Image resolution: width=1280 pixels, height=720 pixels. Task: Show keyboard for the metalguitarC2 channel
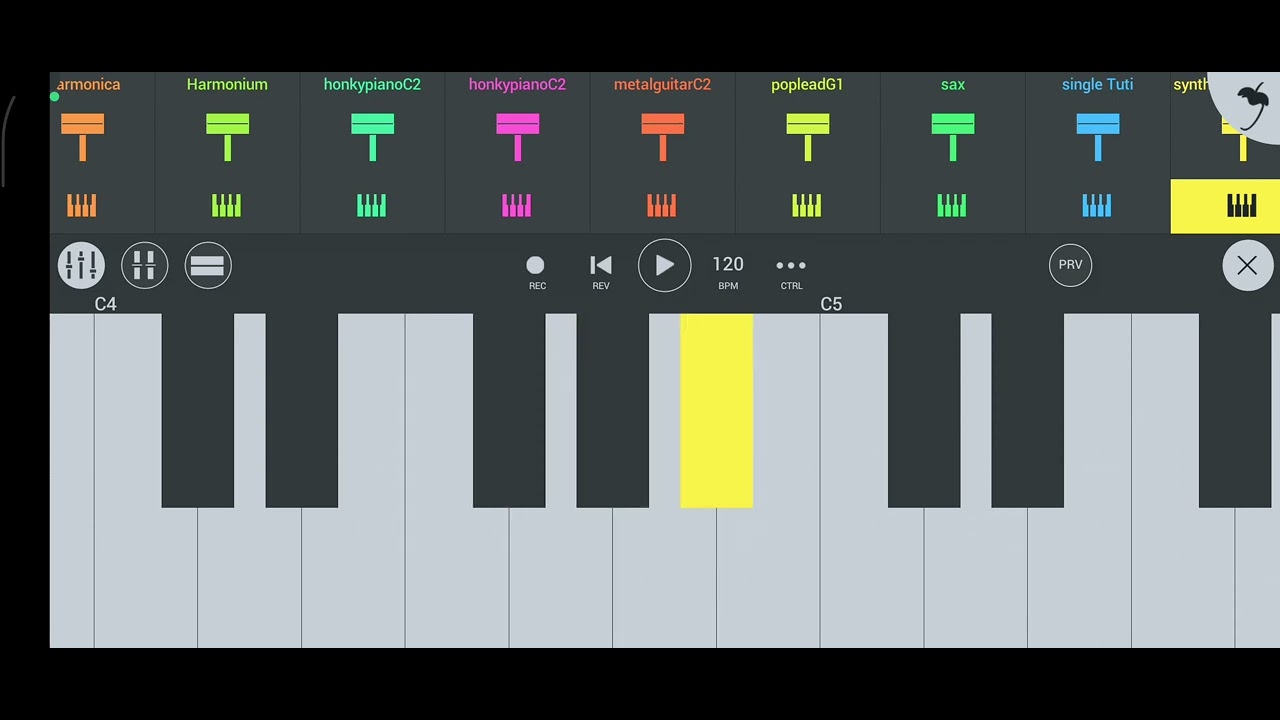662,205
